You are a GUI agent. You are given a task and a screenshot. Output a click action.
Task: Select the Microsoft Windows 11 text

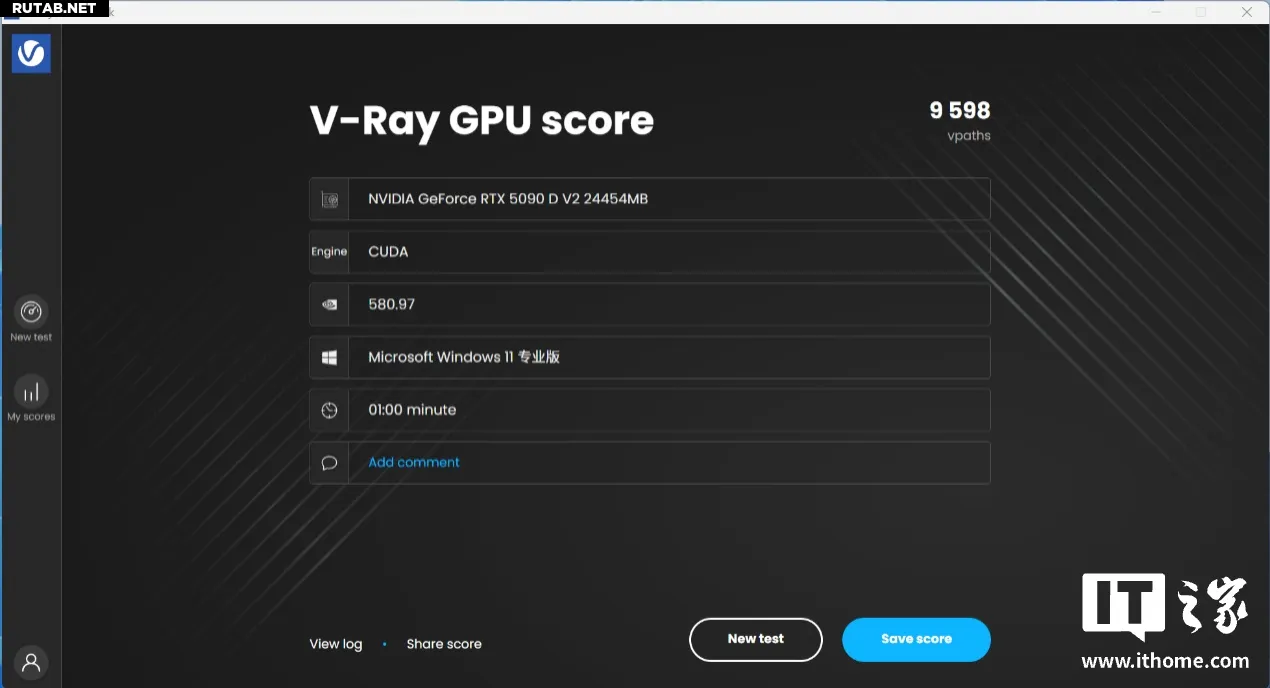(x=464, y=357)
